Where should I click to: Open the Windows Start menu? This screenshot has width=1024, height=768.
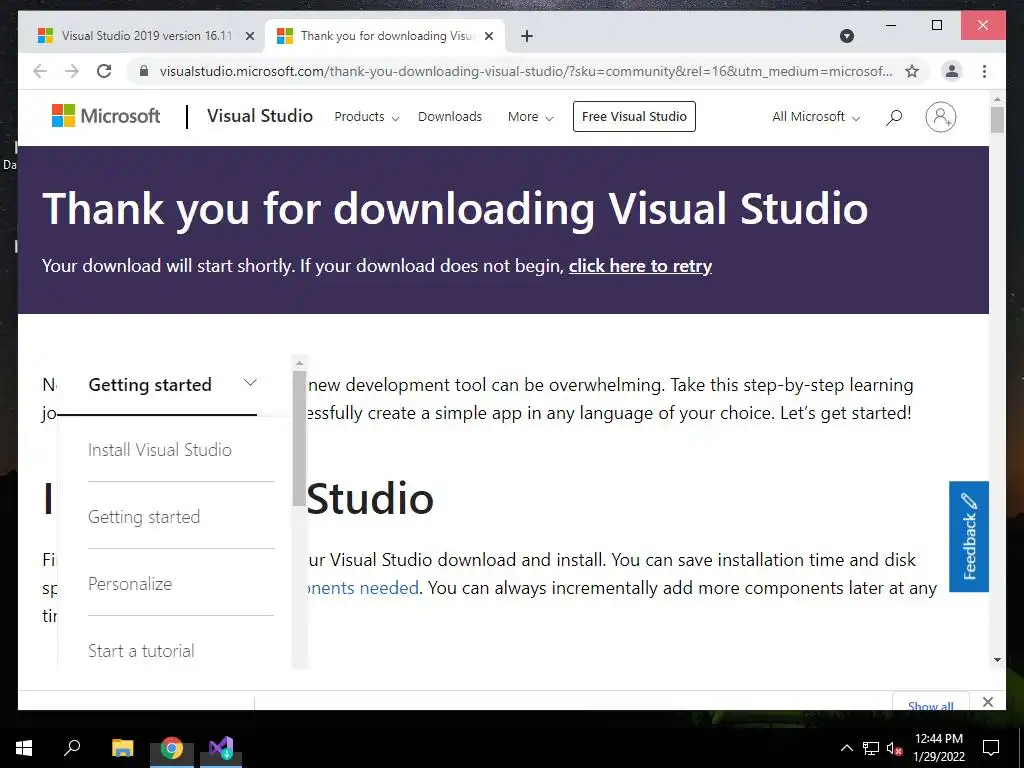pyautogui.click(x=24, y=748)
